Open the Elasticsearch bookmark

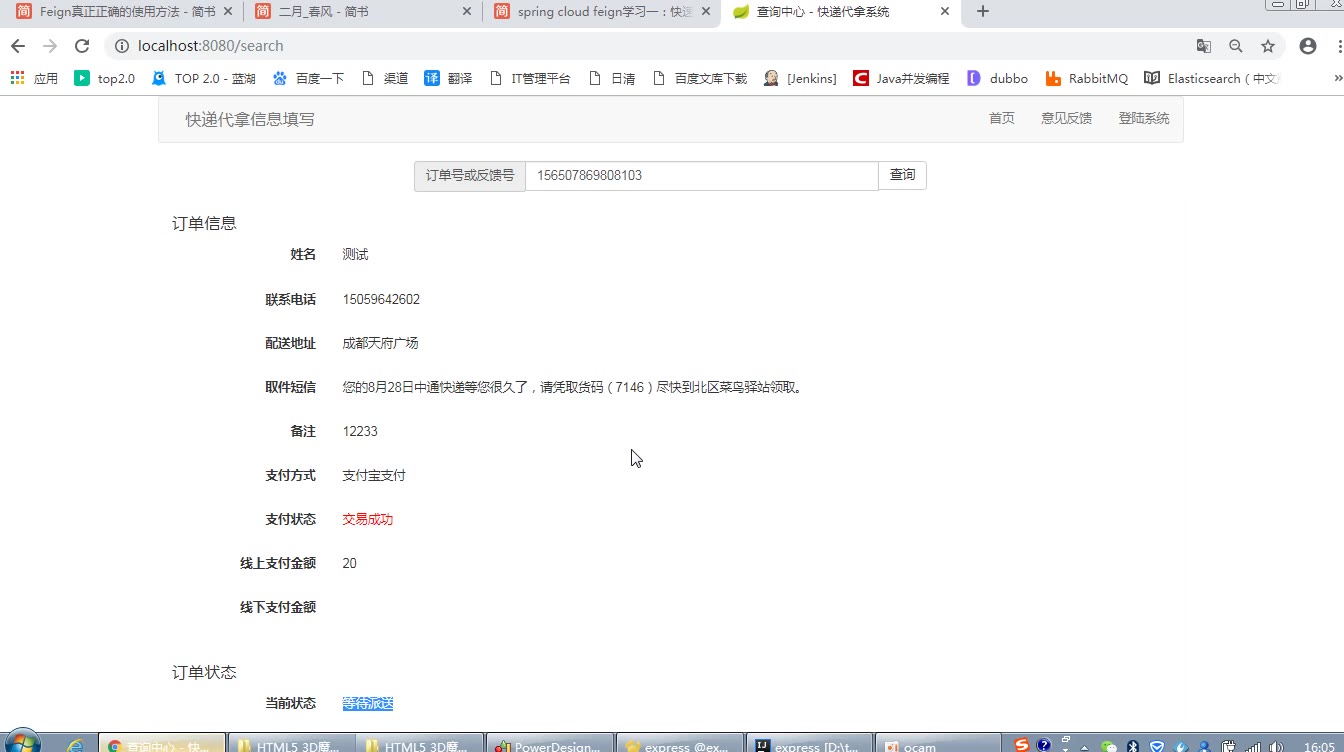click(1211, 78)
